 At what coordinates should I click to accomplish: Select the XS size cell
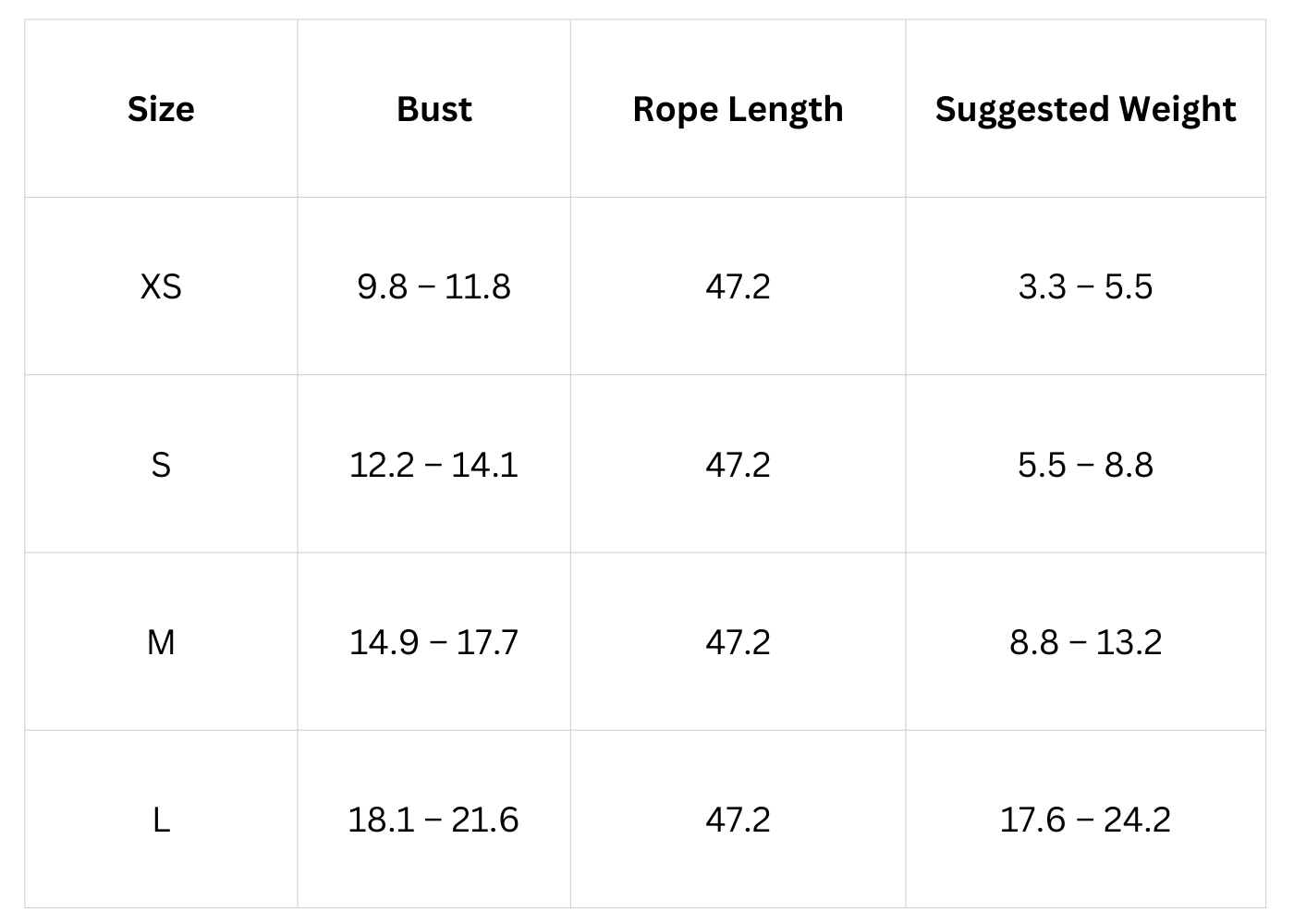click(x=161, y=286)
